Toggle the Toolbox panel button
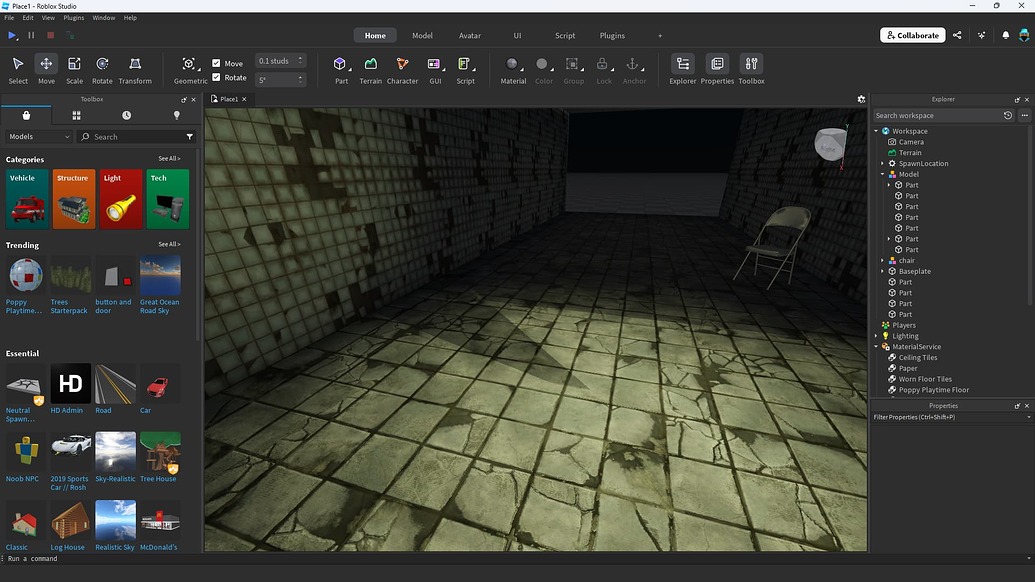Image resolution: width=1035 pixels, height=582 pixels. tap(751, 69)
